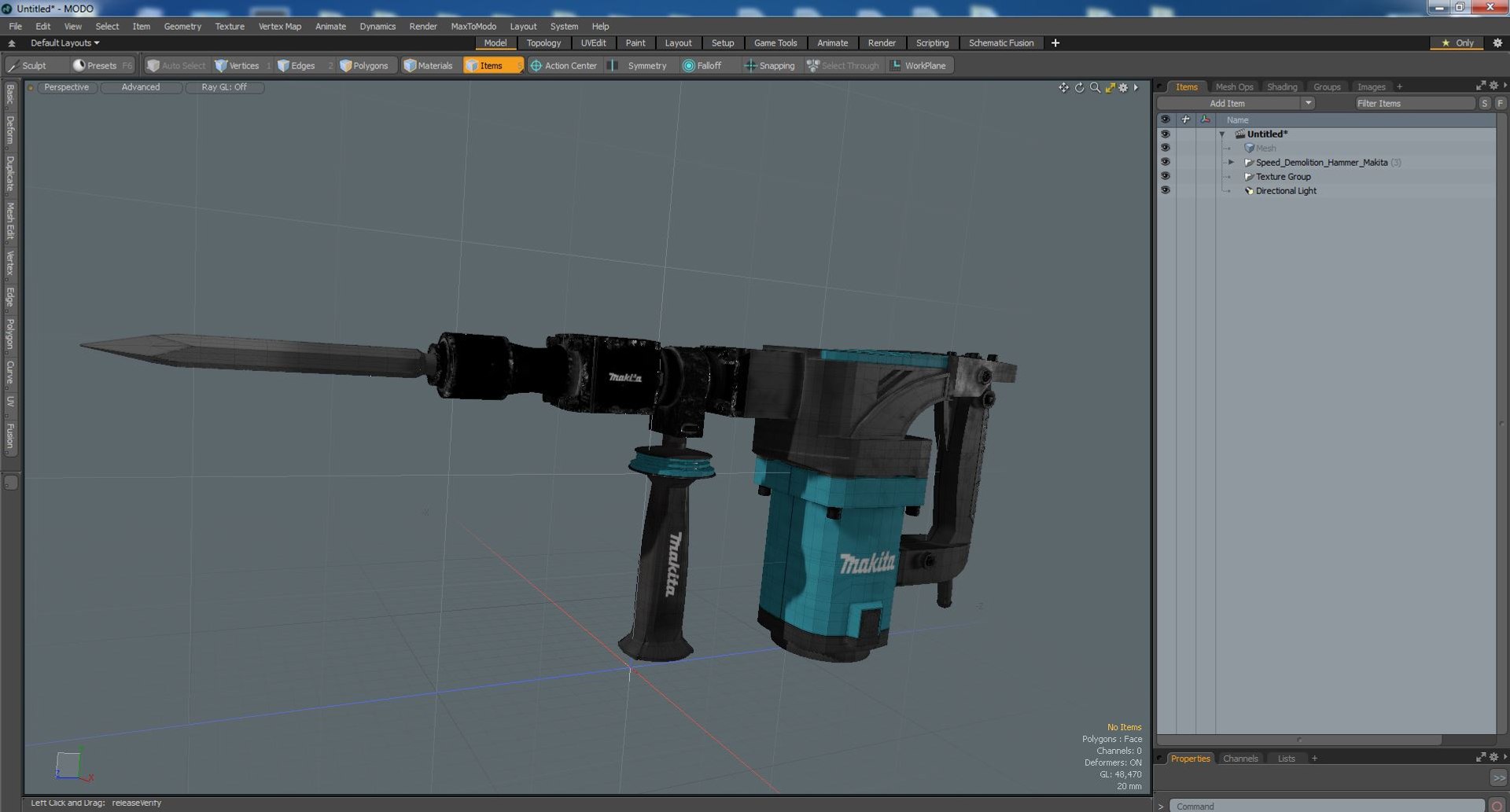The image size is (1510, 812).
Task: Expand the Properties panel with arrows icon
Action: click(x=1481, y=757)
